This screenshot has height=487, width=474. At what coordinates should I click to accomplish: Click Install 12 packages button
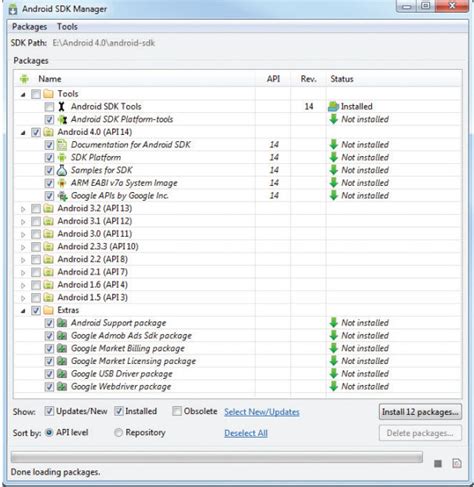tap(420, 412)
